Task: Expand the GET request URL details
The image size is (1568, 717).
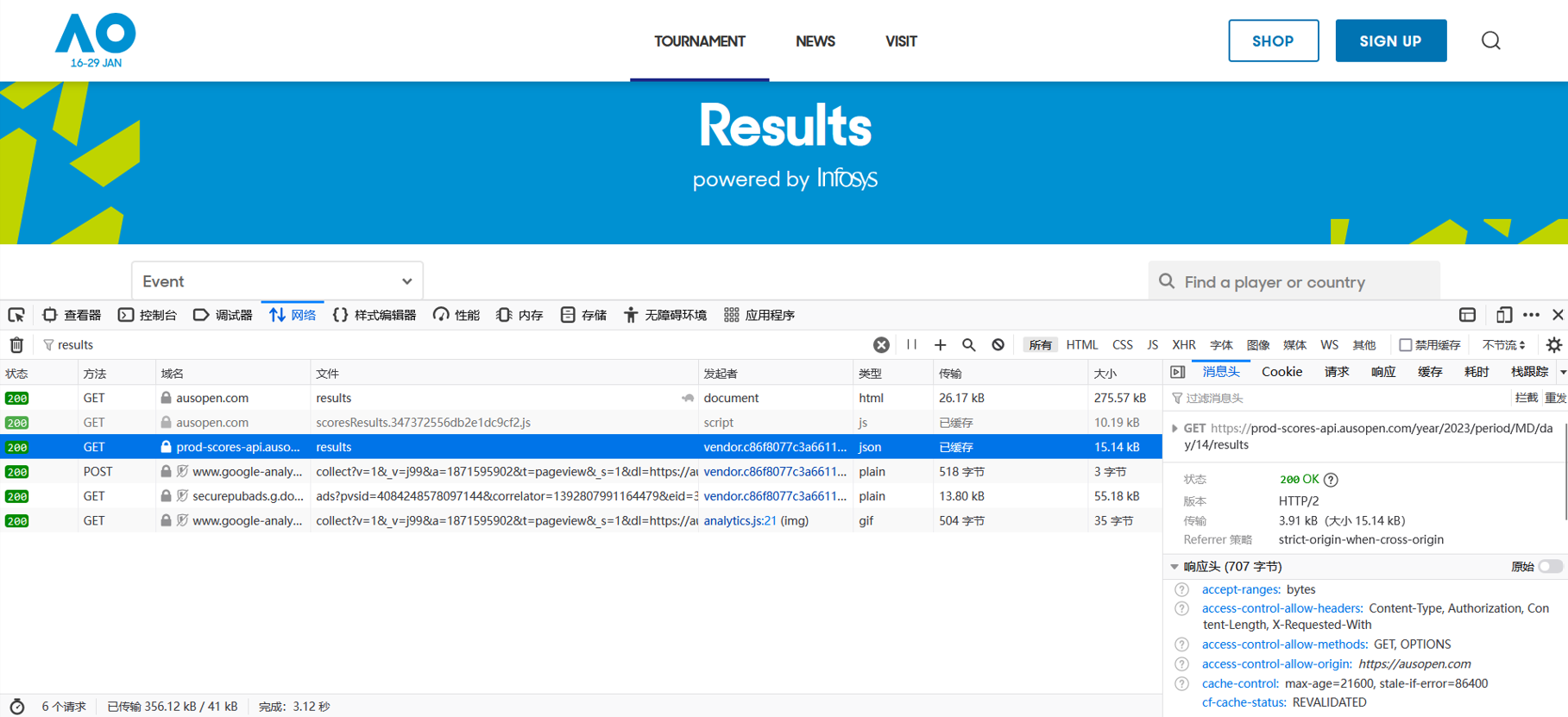Action: point(1174,429)
